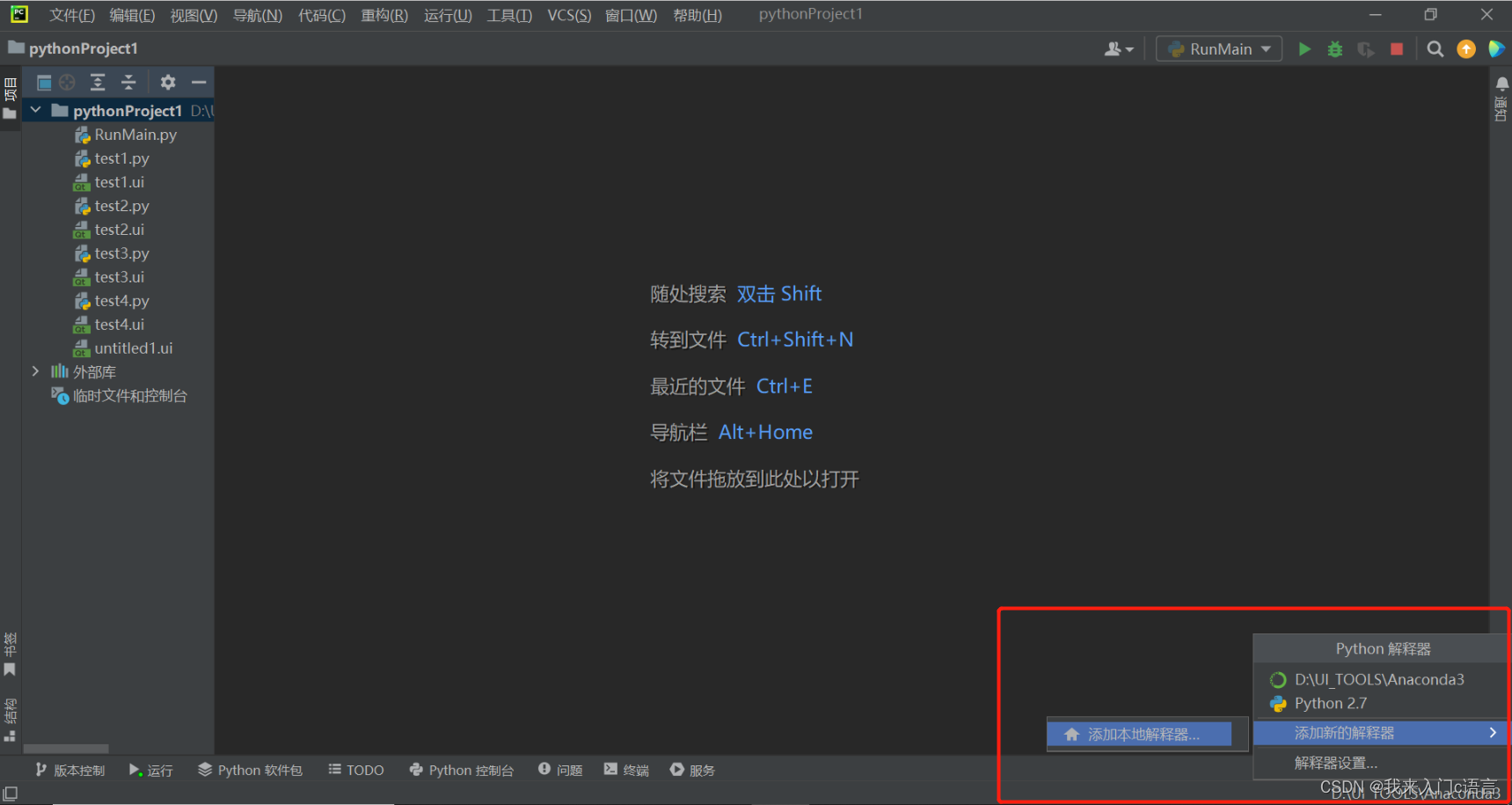1512x805 pixels.
Task: Open the 帮助(H) menu
Action: coord(698,15)
